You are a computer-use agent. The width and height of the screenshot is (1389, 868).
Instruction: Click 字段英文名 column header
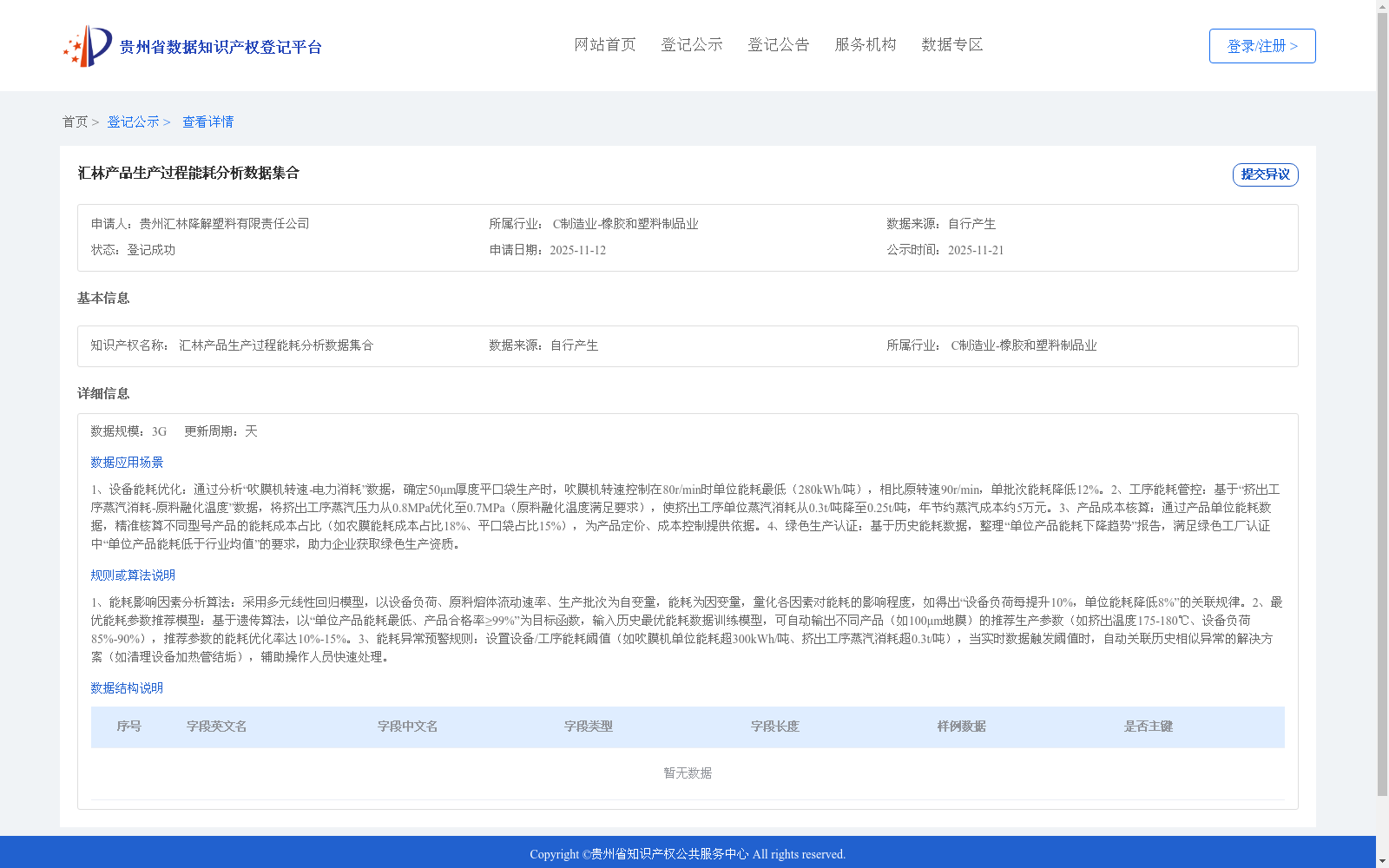pyautogui.click(x=217, y=727)
